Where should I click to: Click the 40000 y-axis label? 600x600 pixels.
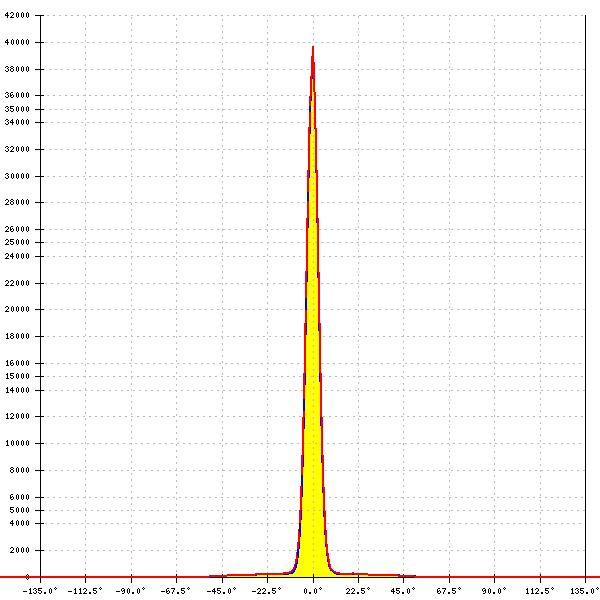pyautogui.click(x=17, y=42)
